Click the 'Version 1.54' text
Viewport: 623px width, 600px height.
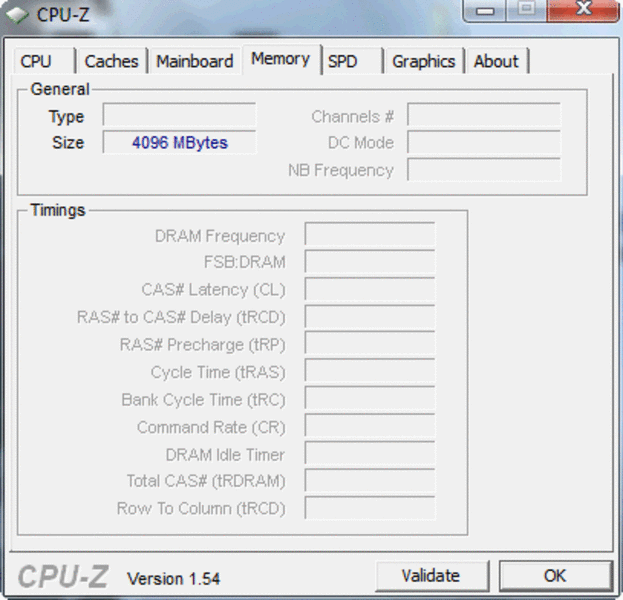(x=174, y=579)
